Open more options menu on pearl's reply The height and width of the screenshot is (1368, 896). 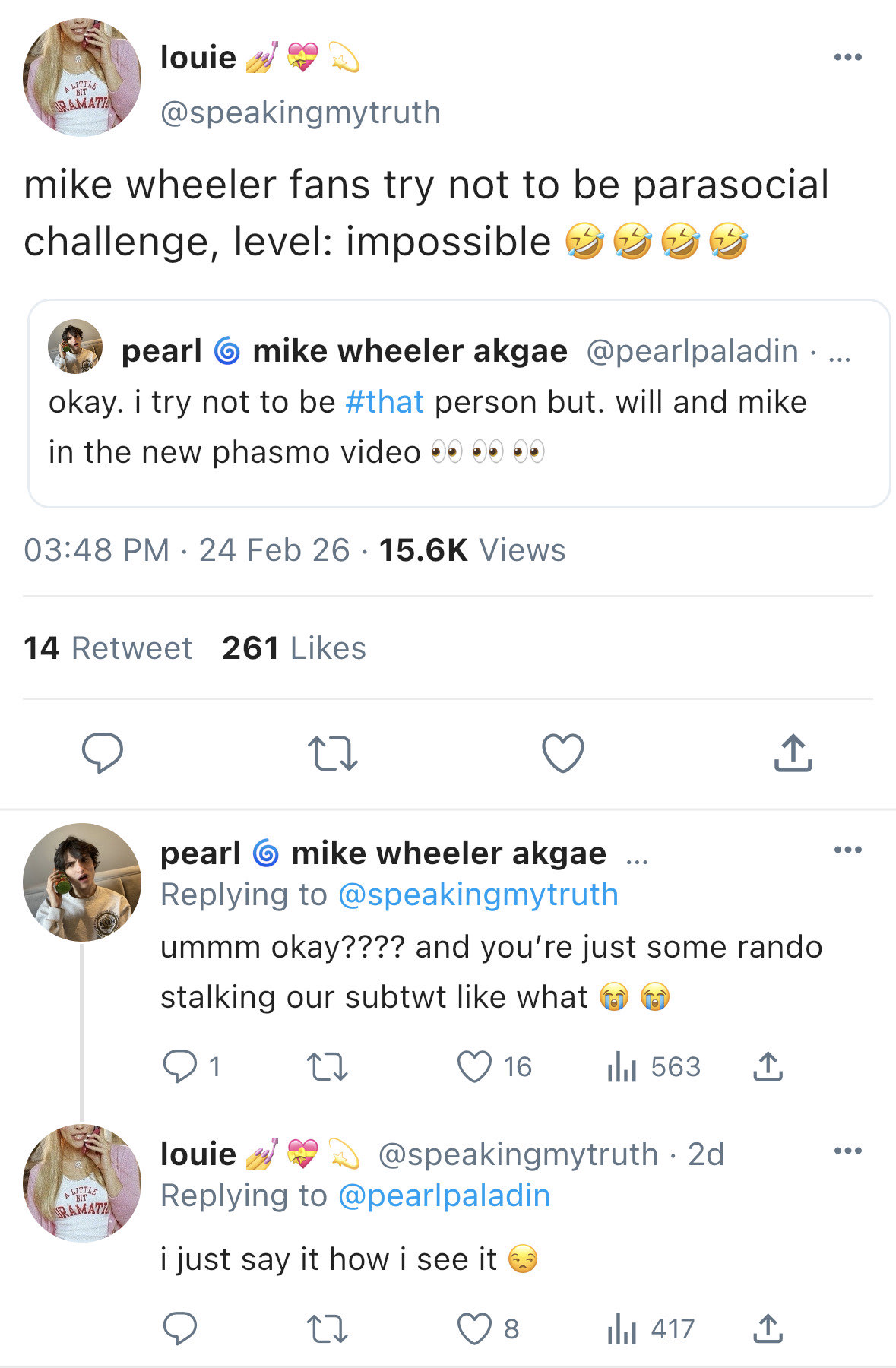click(847, 850)
